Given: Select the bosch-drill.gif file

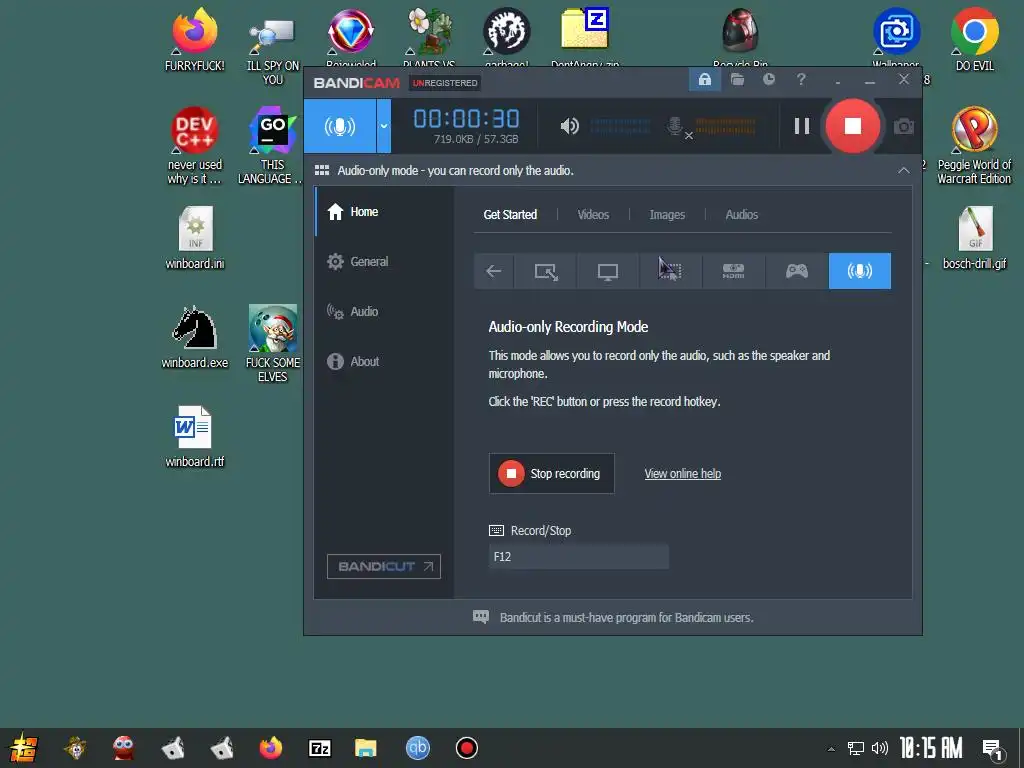Looking at the screenshot, I should tap(974, 238).
